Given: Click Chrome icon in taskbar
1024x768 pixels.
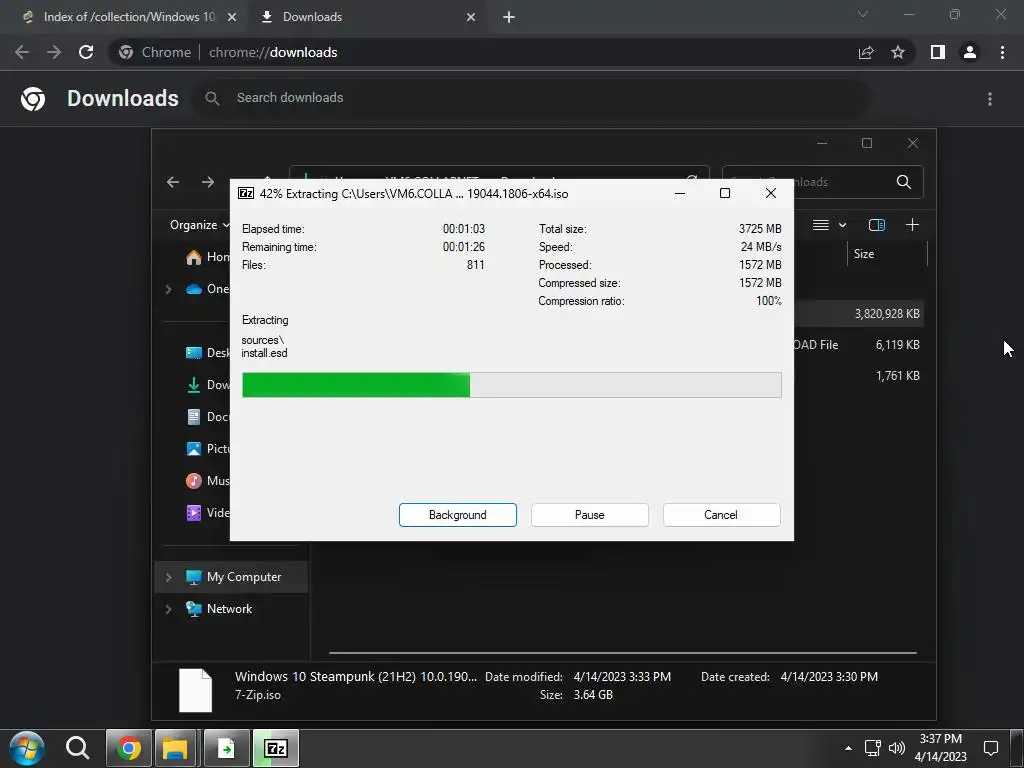Looking at the screenshot, I should [128, 748].
